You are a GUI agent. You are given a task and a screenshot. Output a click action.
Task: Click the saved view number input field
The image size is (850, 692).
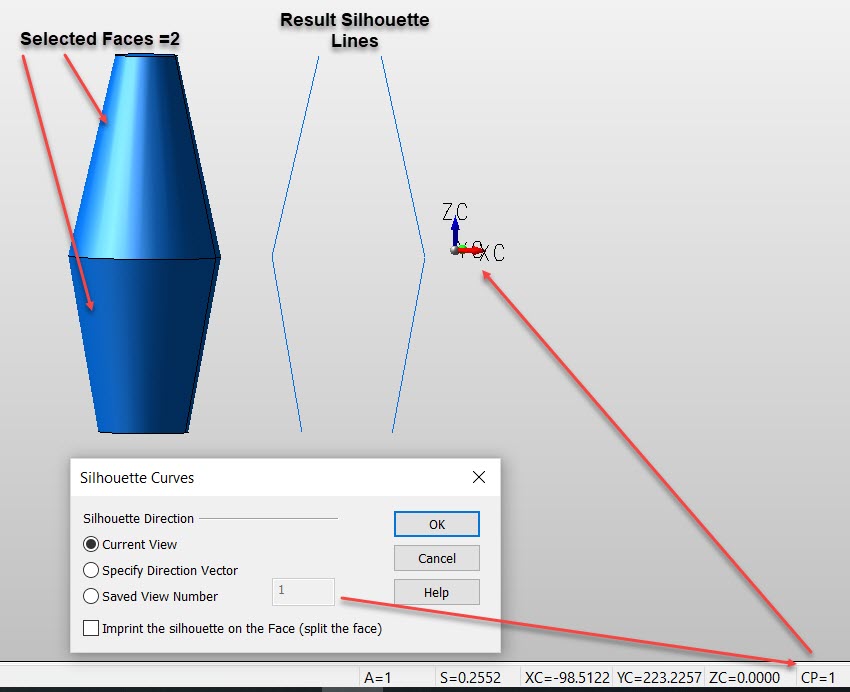[x=302, y=592]
